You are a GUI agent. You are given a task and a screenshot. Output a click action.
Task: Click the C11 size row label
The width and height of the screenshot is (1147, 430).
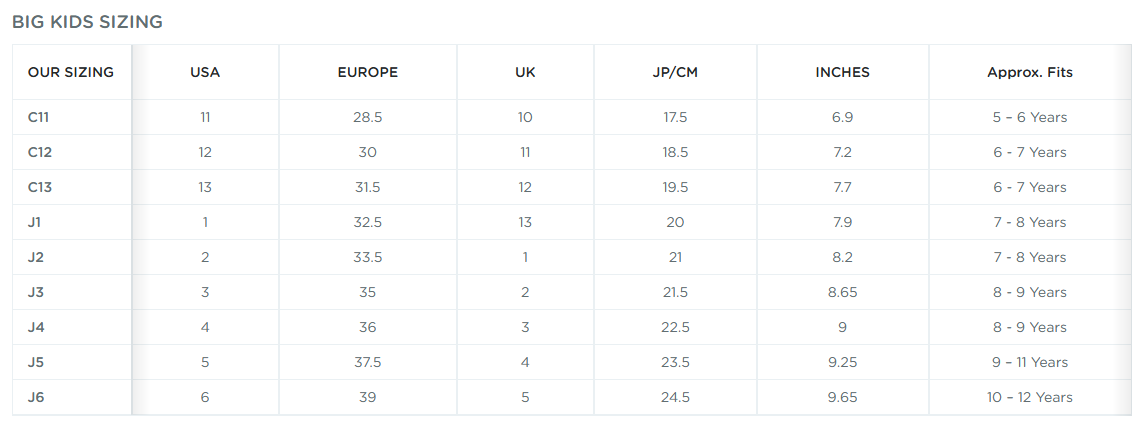click(x=39, y=117)
